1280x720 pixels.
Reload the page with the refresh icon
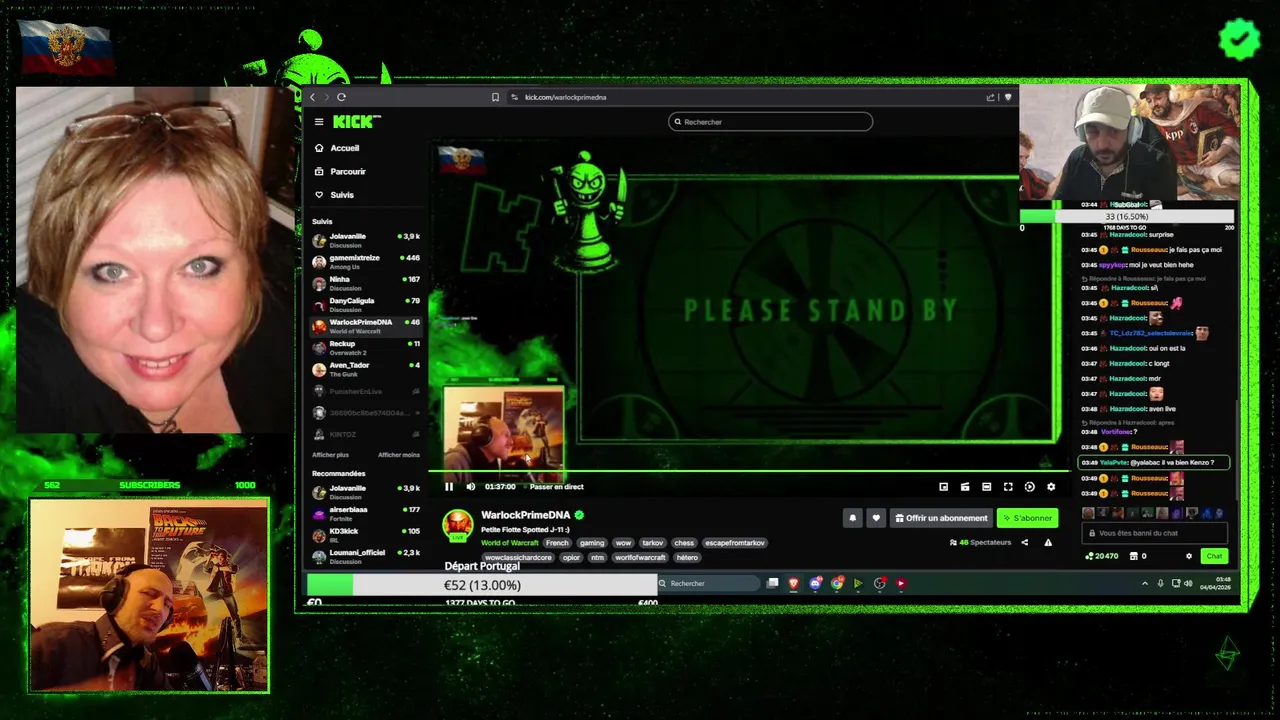click(341, 97)
